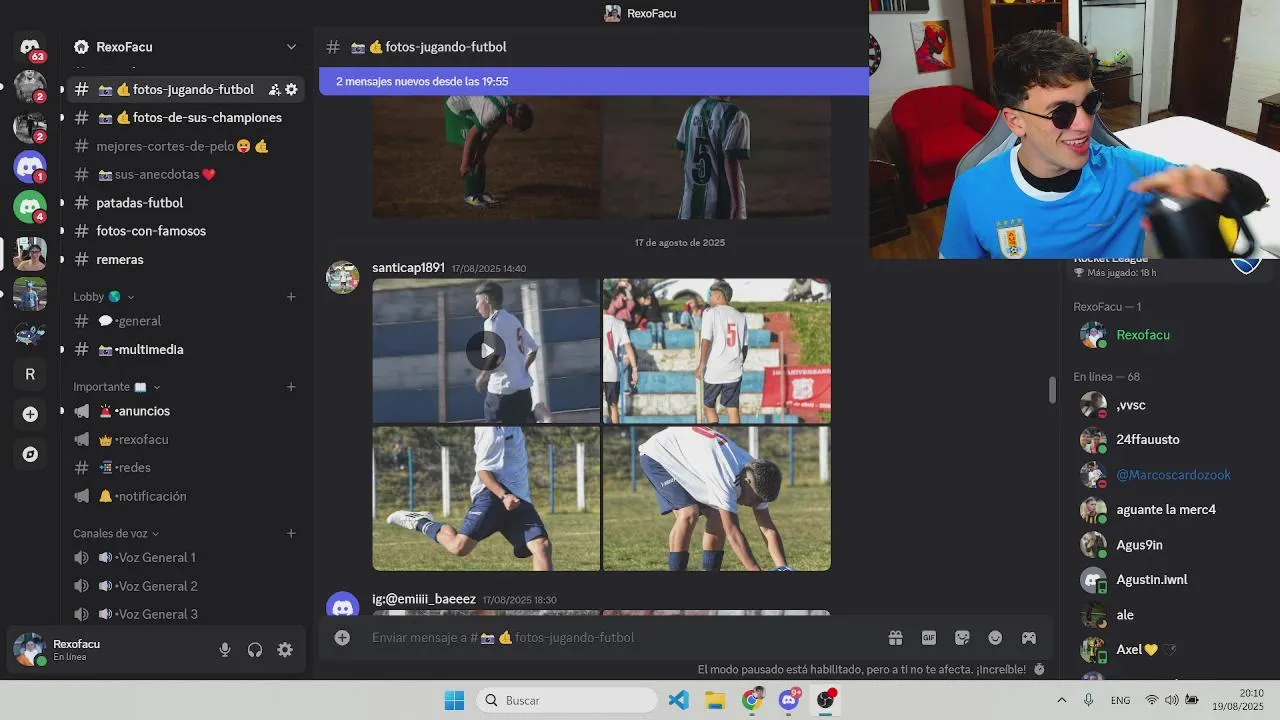Toggle deafen headphones in user panel
This screenshot has width=1280, height=720.
pyautogui.click(x=255, y=650)
